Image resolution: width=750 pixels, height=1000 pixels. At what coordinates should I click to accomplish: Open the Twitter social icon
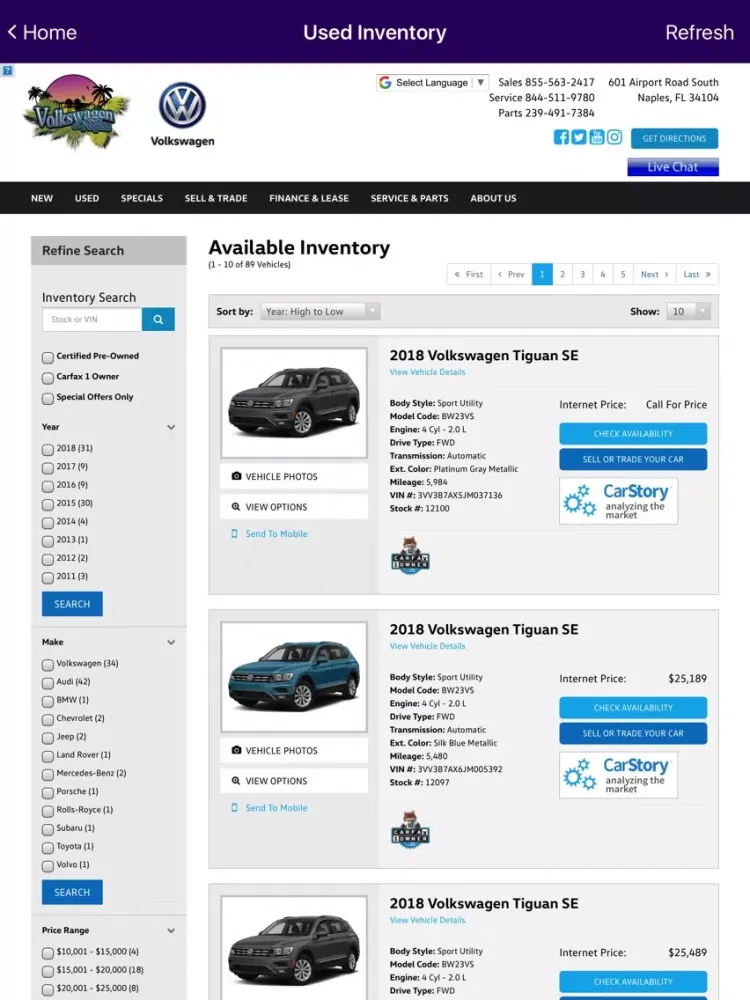click(x=578, y=137)
